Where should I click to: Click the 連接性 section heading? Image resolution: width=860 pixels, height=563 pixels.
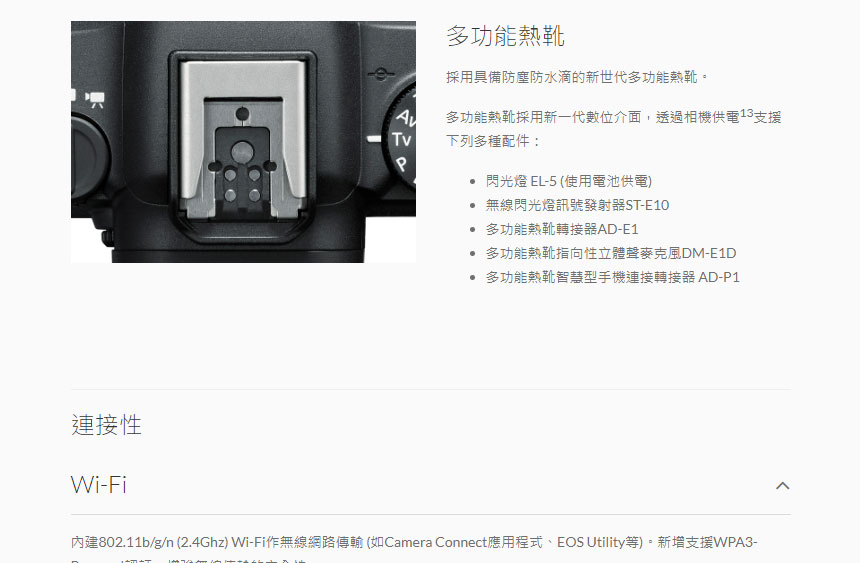pyautogui.click(x=106, y=425)
